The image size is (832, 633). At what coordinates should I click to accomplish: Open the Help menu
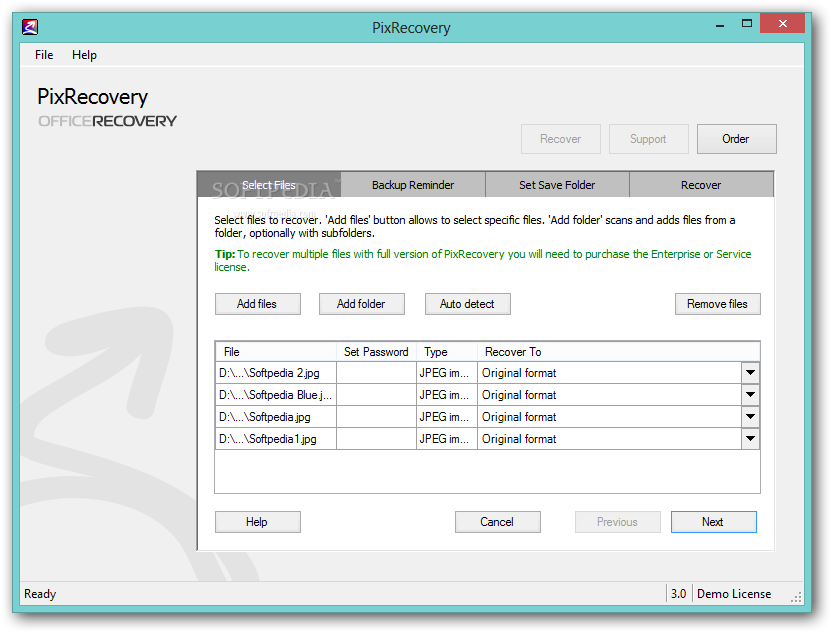click(84, 55)
